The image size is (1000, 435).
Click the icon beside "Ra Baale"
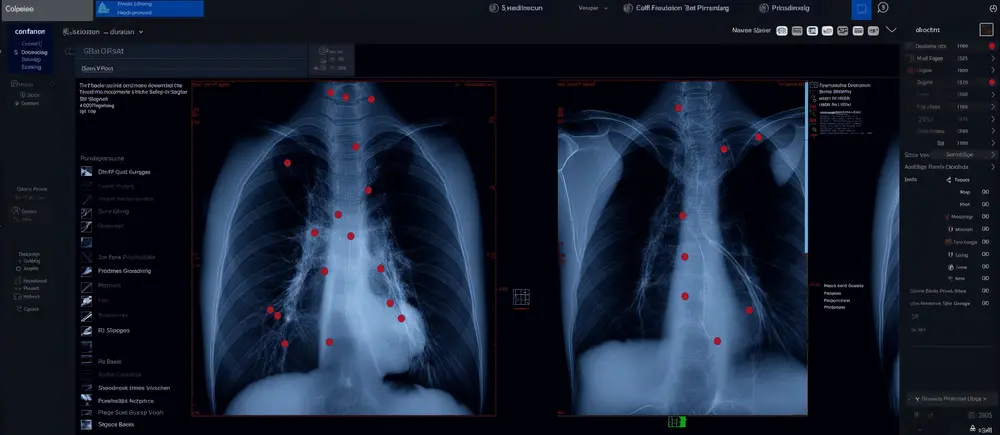pyautogui.click(x=87, y=362)
